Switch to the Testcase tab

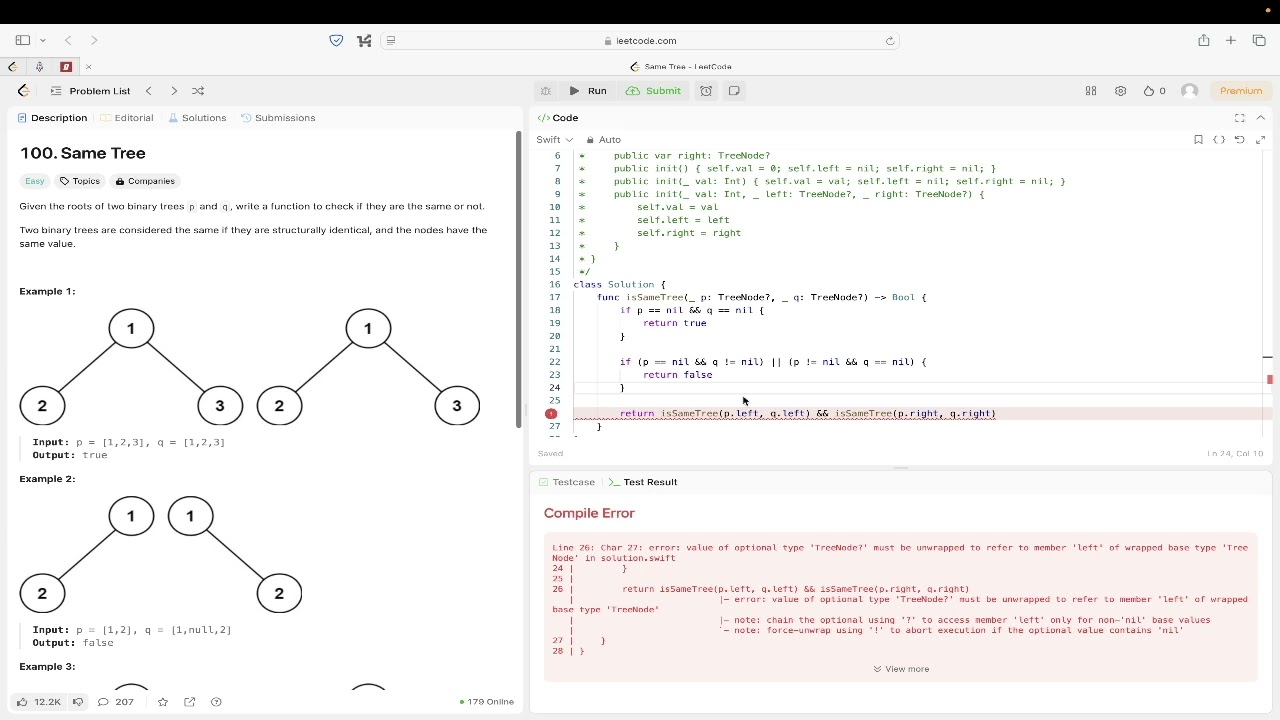[x=567, y=482]
